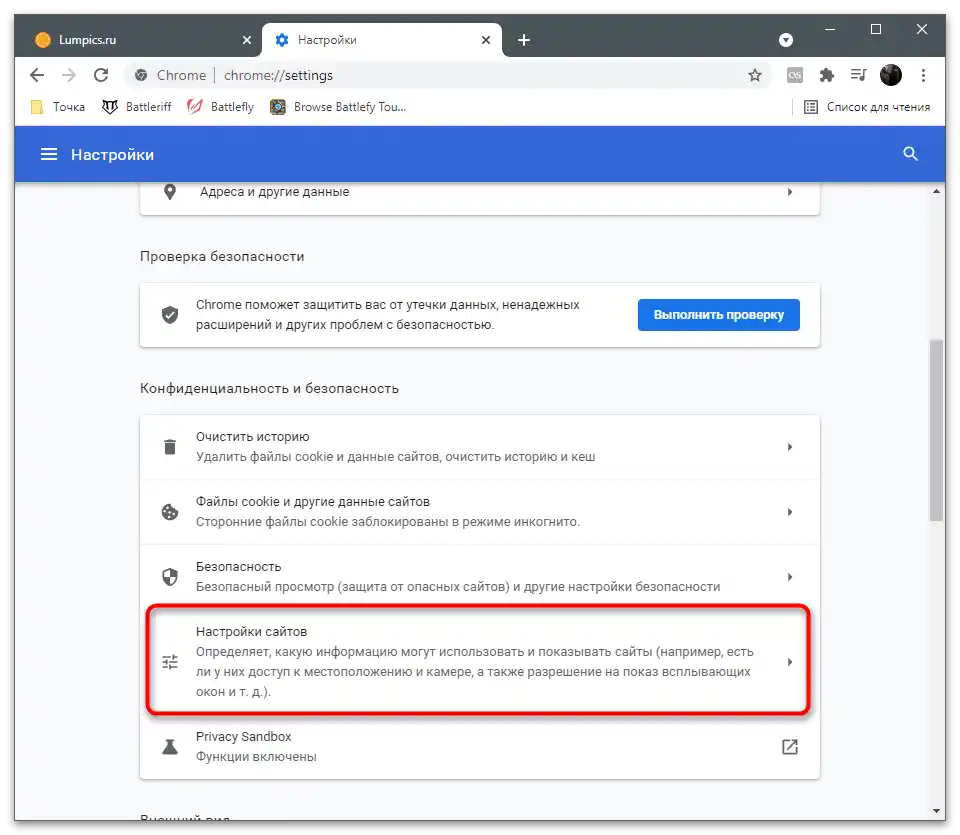Screen dimensions: 960x835
Task: Click the page scrollbar thumb
Action: (x=936, y=430)
